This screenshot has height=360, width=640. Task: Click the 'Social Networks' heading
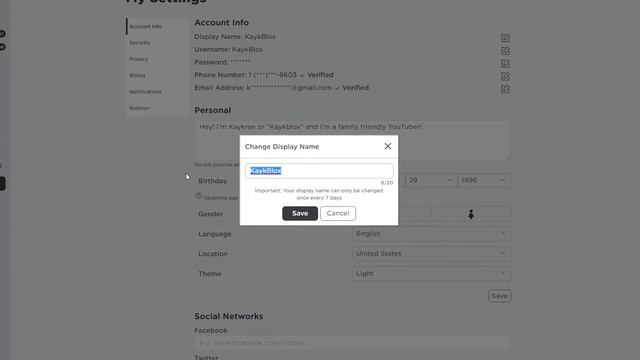(229, 316)
